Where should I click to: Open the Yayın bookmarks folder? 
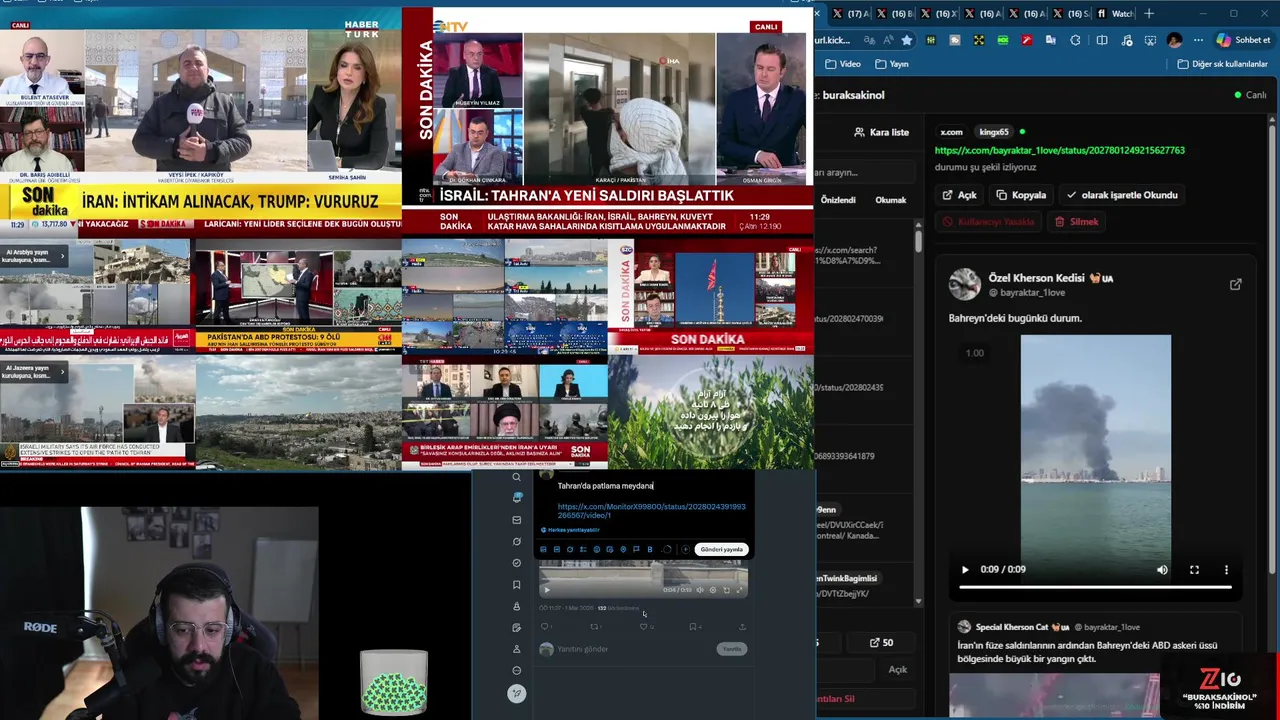coord(892,64)
